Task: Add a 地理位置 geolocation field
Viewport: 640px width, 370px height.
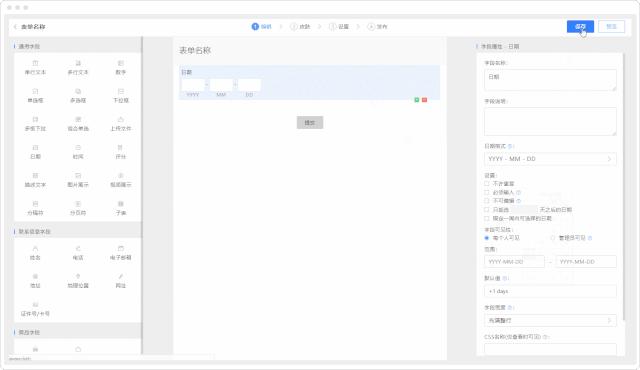Action: (78, 281)
